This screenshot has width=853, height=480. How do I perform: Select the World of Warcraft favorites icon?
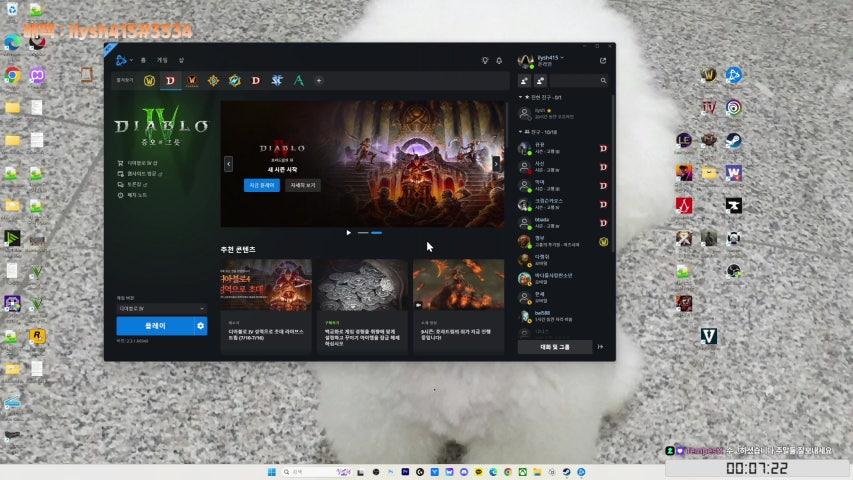point(149,81)
